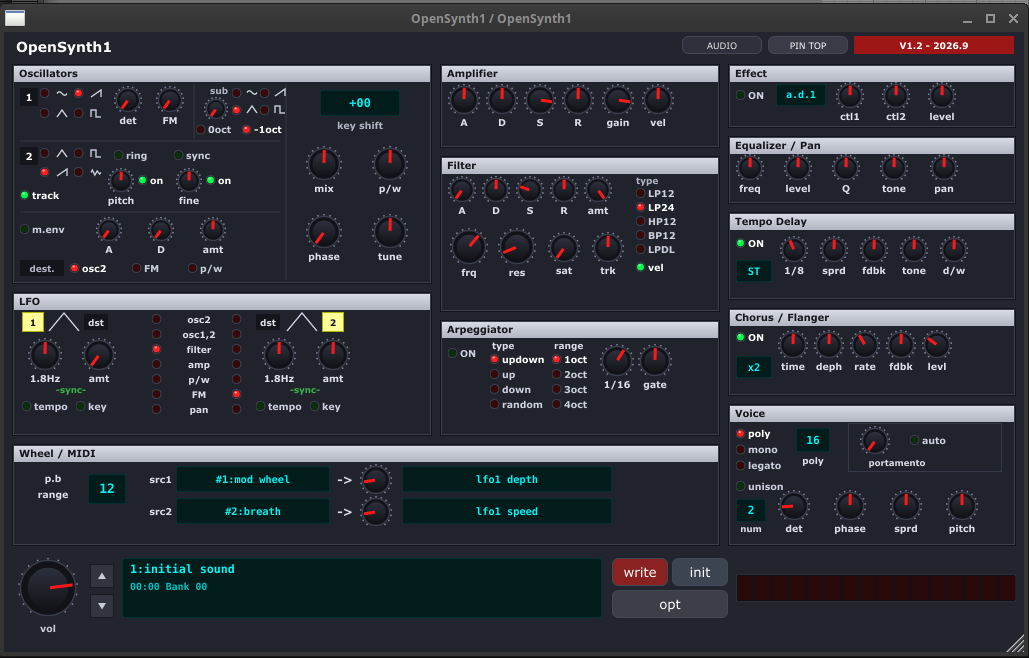Click the V1.2 - 2026.9 version button
Image resolution: width=1029 pixels, height=658 pixels.
click(933, 45)
